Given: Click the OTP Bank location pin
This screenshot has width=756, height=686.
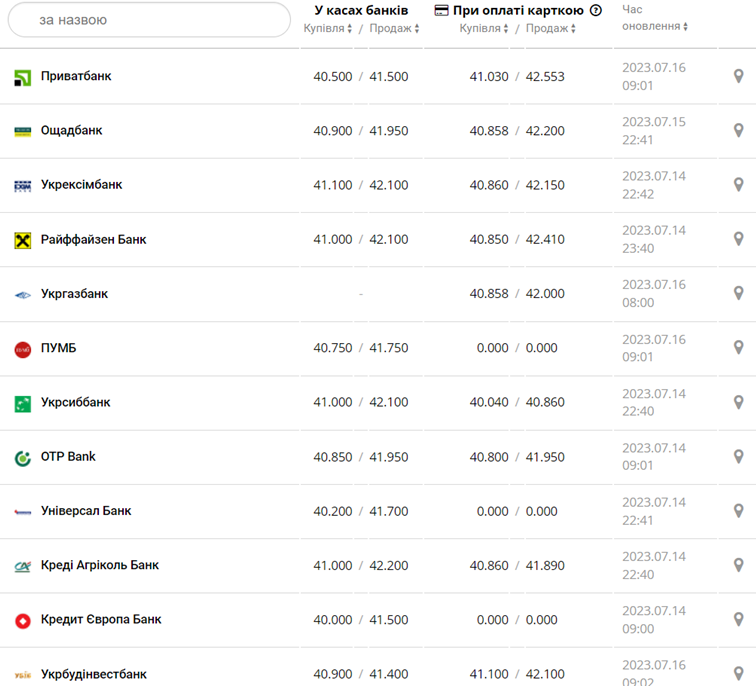Looking at the screenshot, I should tap(738, 457).
